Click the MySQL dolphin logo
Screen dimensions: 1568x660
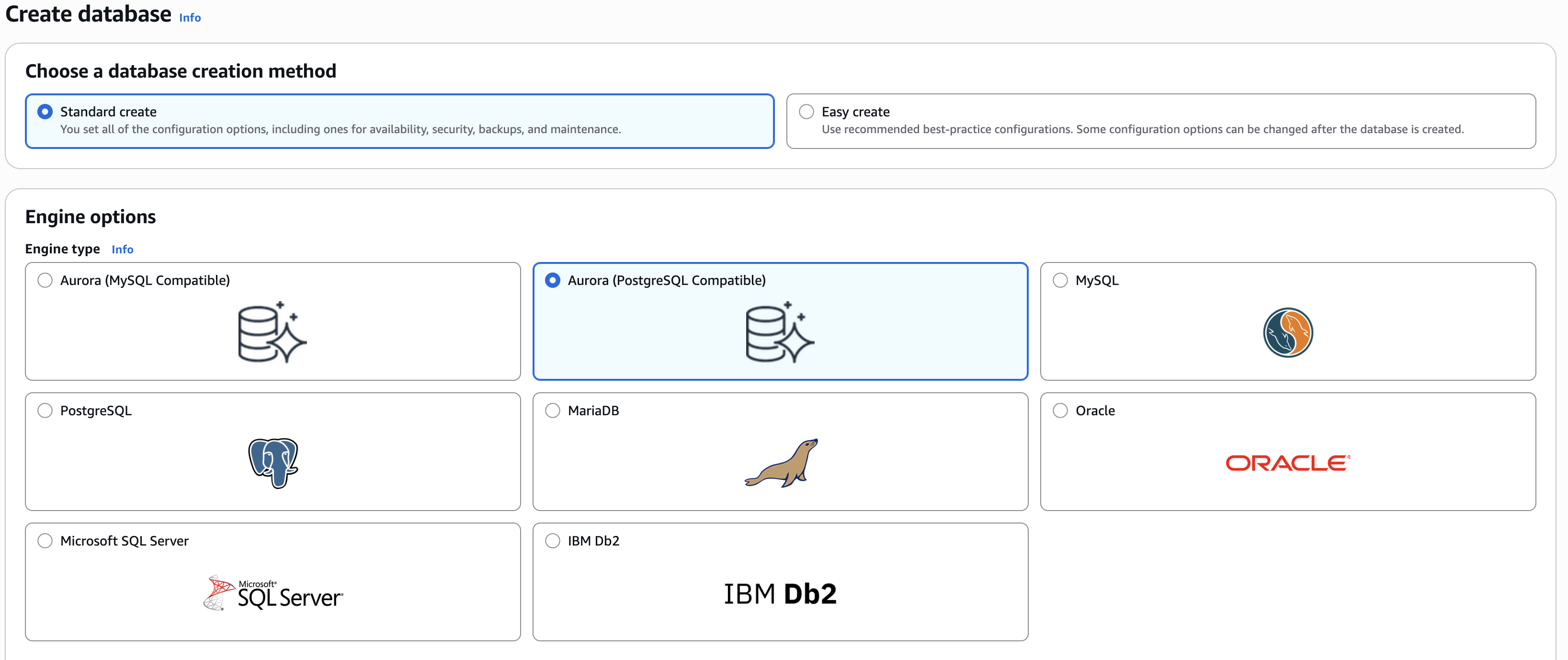(1287, 332)
